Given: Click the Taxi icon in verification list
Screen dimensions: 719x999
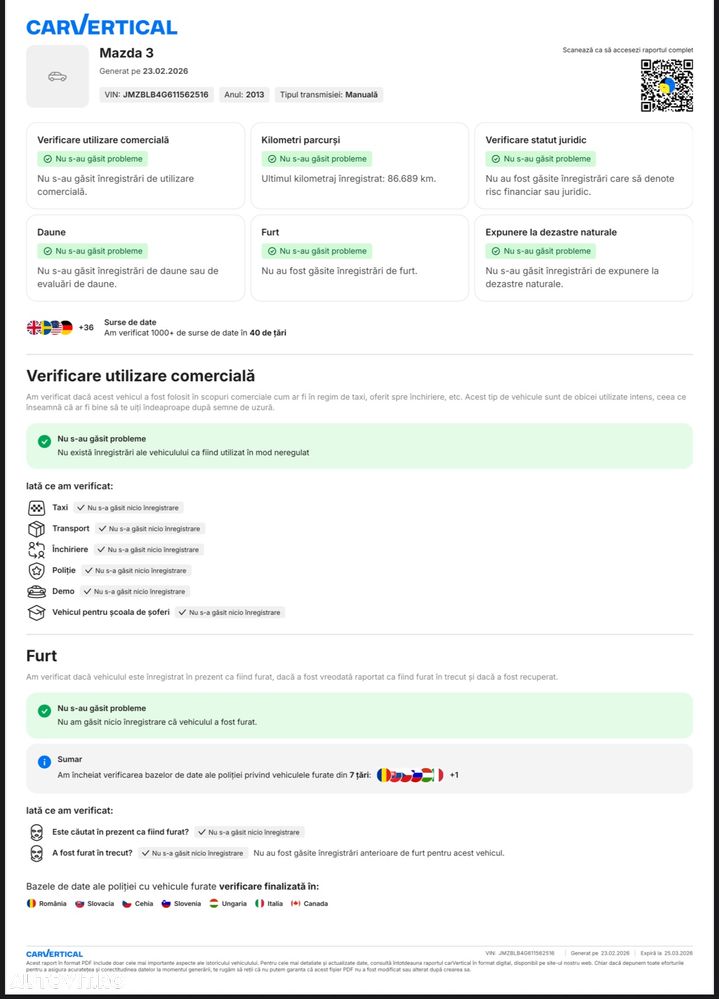Looking at the screenshot, I should [36, 508].
